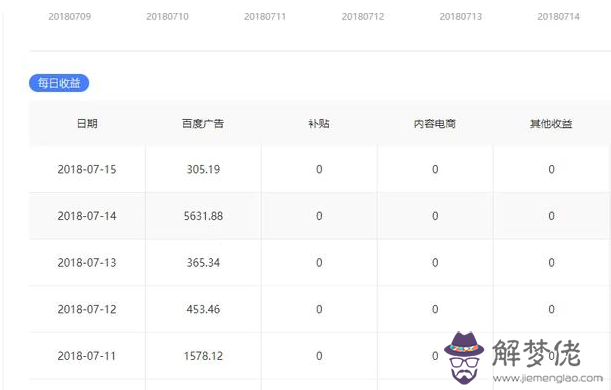Select the 2018-07-13 date cell
This screenshot has height=390, width=611.
click(x=87, y=263)
